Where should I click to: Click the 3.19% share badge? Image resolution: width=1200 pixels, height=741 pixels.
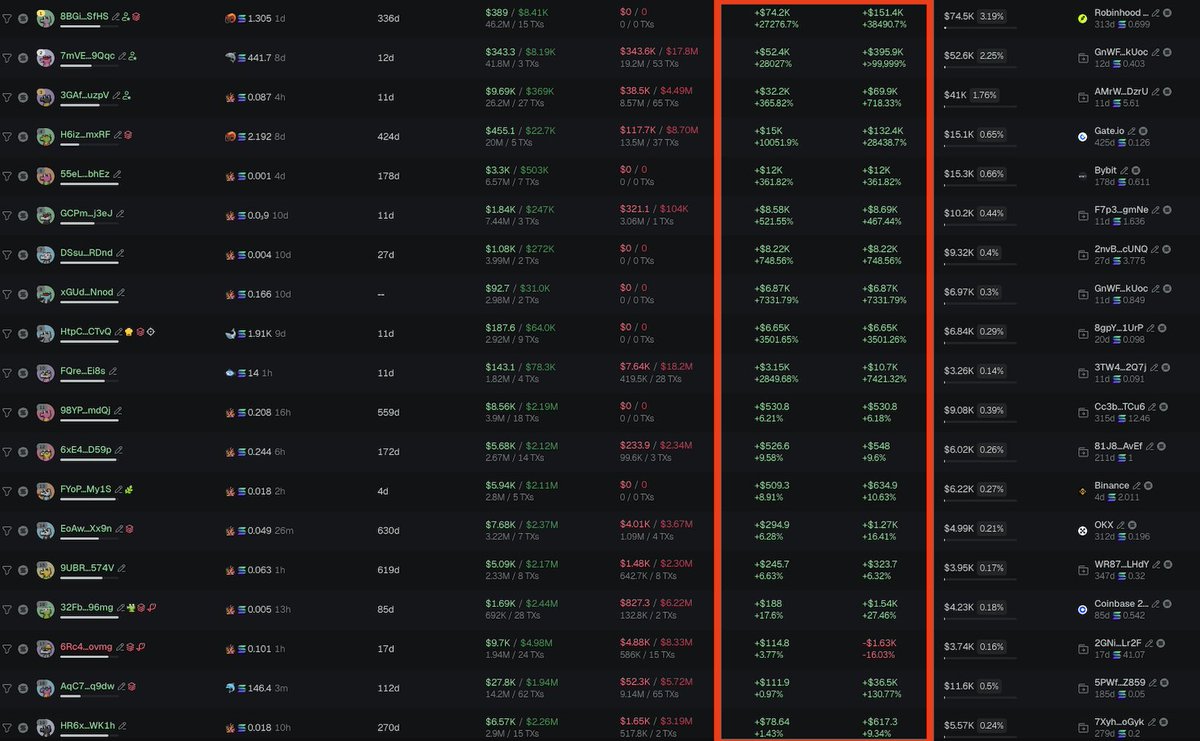tap(993, 16)
